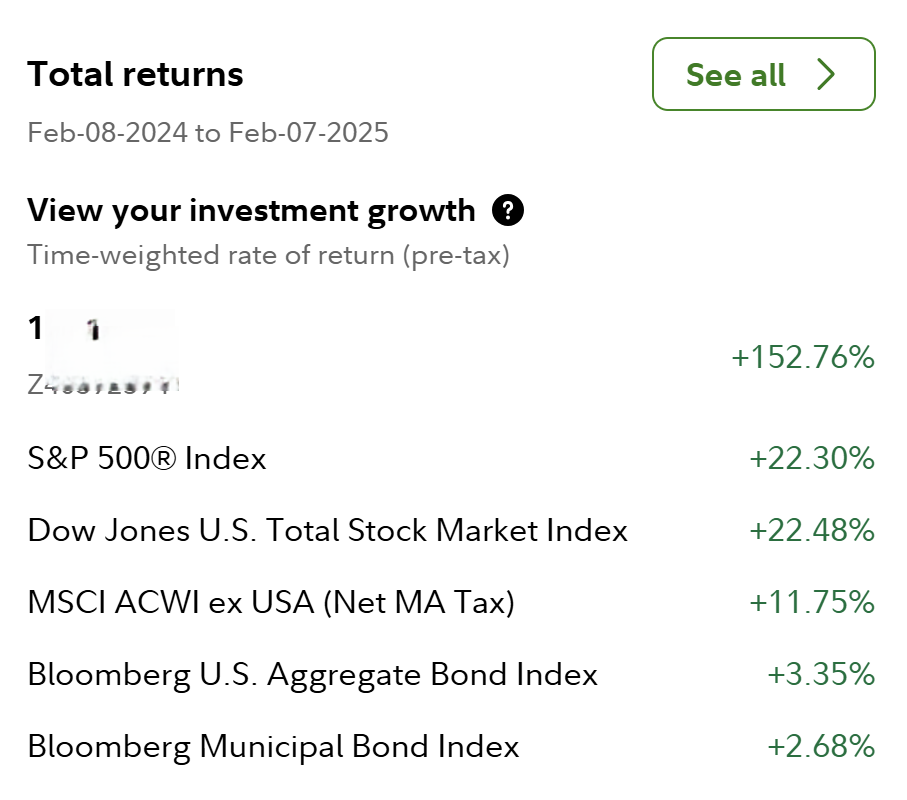907x800 pixels.
Task: Select Bloomberg Municipal Bond Index label
Action: tap(273, 747)
